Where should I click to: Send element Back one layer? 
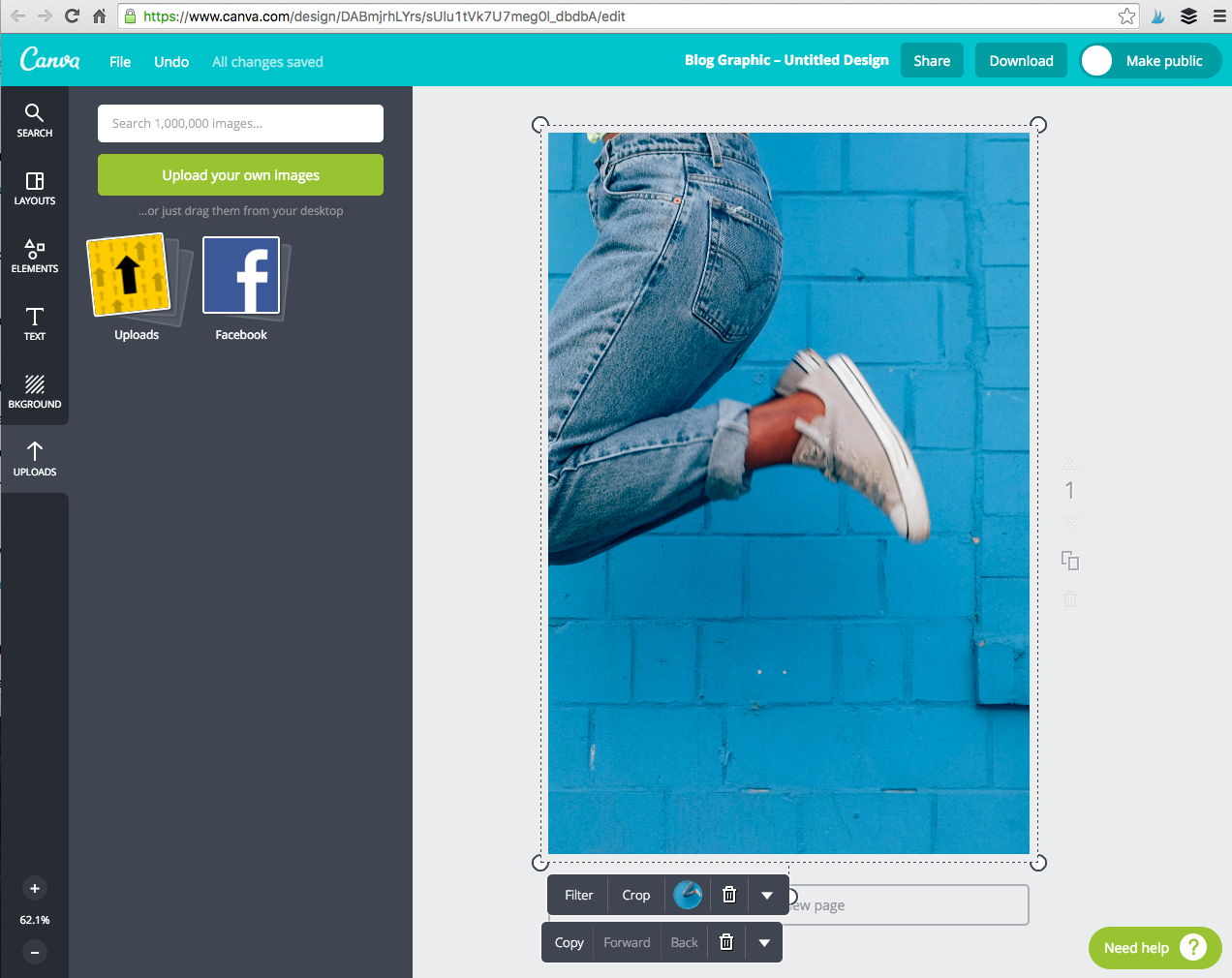685,942
